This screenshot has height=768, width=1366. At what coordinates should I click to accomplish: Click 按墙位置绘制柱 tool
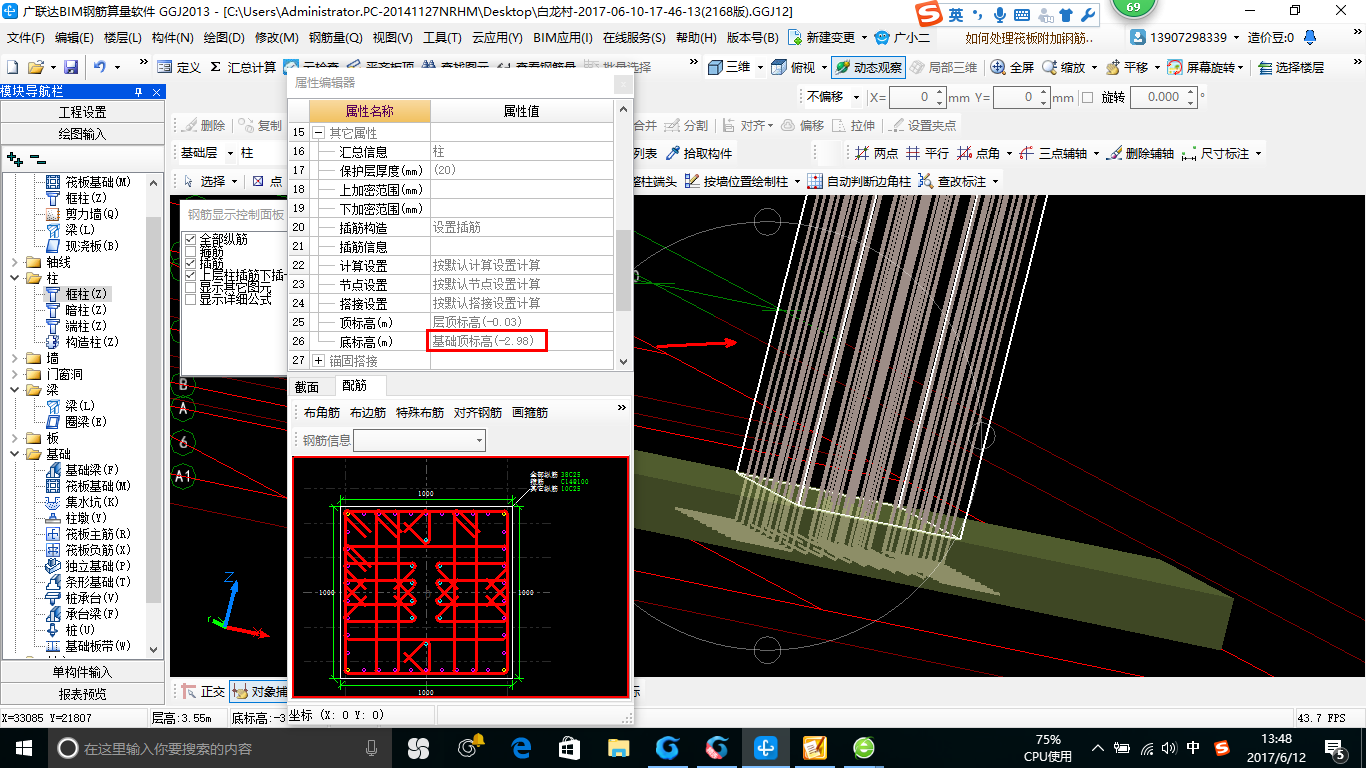click(736, 181)
